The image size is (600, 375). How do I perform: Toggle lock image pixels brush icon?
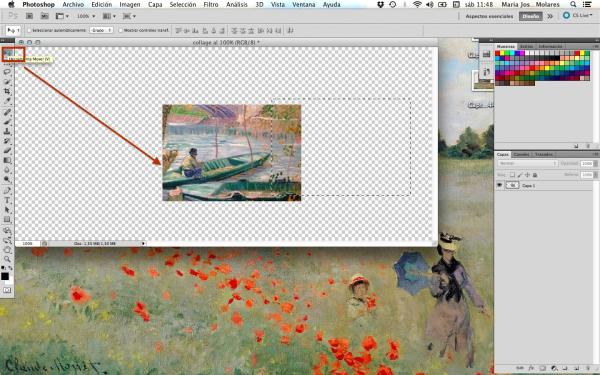pos(520,175)
